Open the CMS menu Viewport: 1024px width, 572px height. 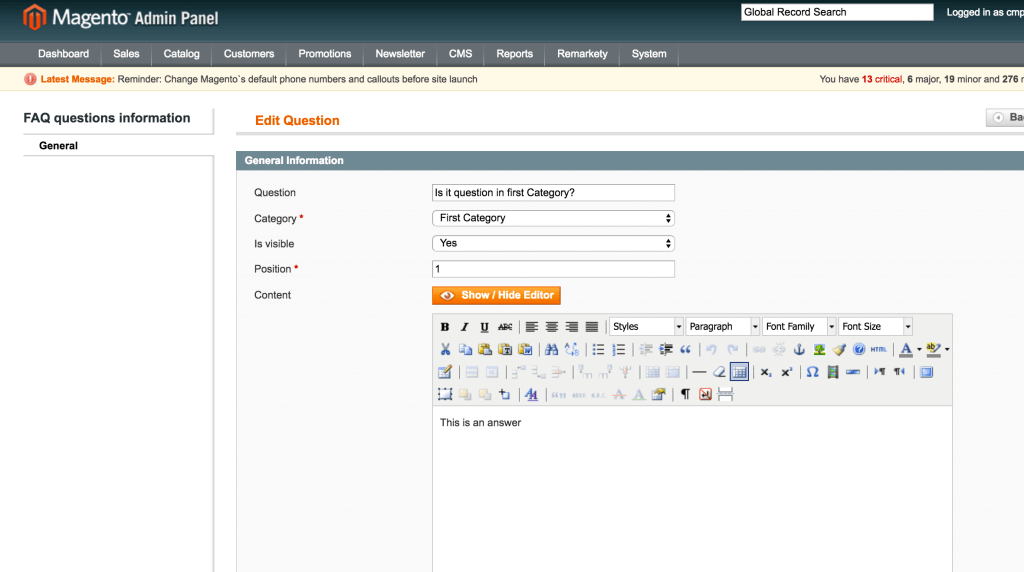click(x=460, y=54)
